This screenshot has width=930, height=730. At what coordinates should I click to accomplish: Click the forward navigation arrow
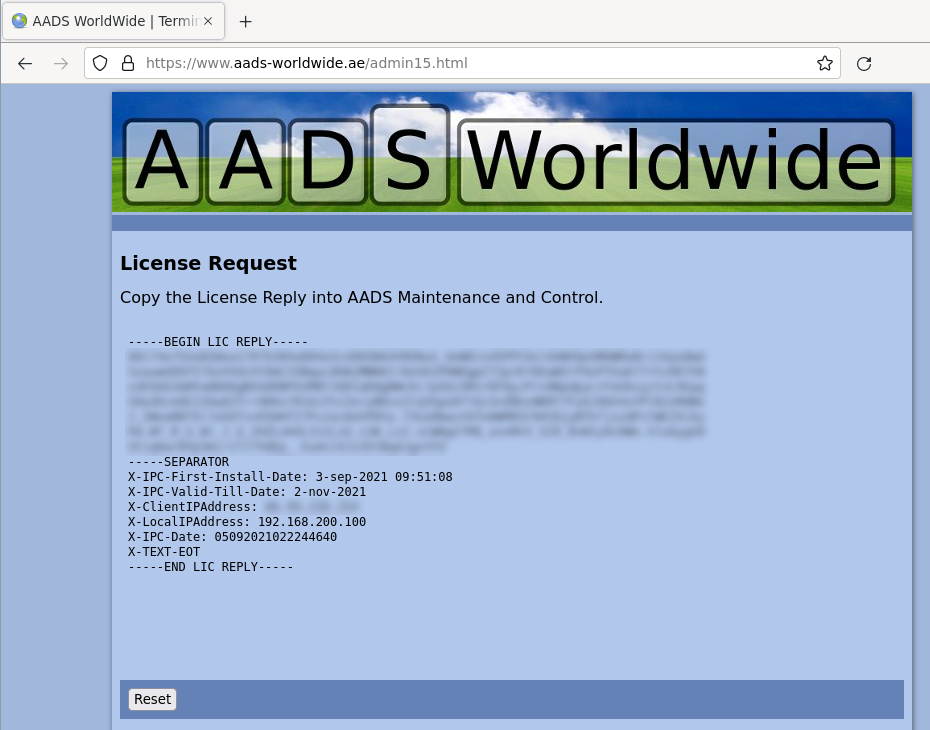click(x=61, y=64)
